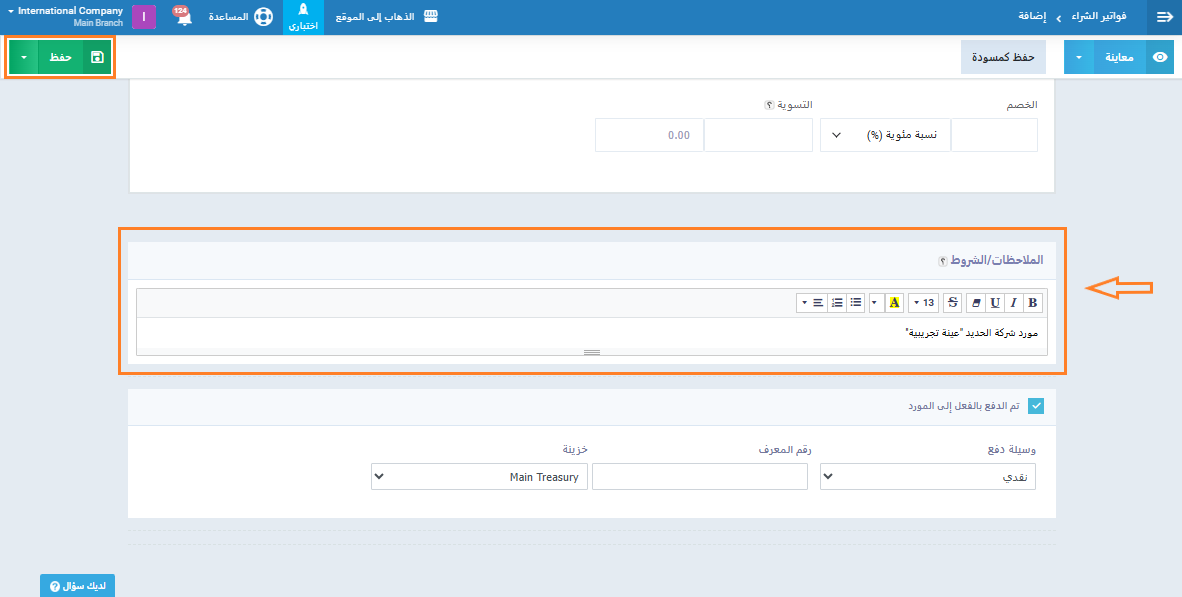
Task: Apply italic formatting in notes editor
Action: click(1013, 303)
